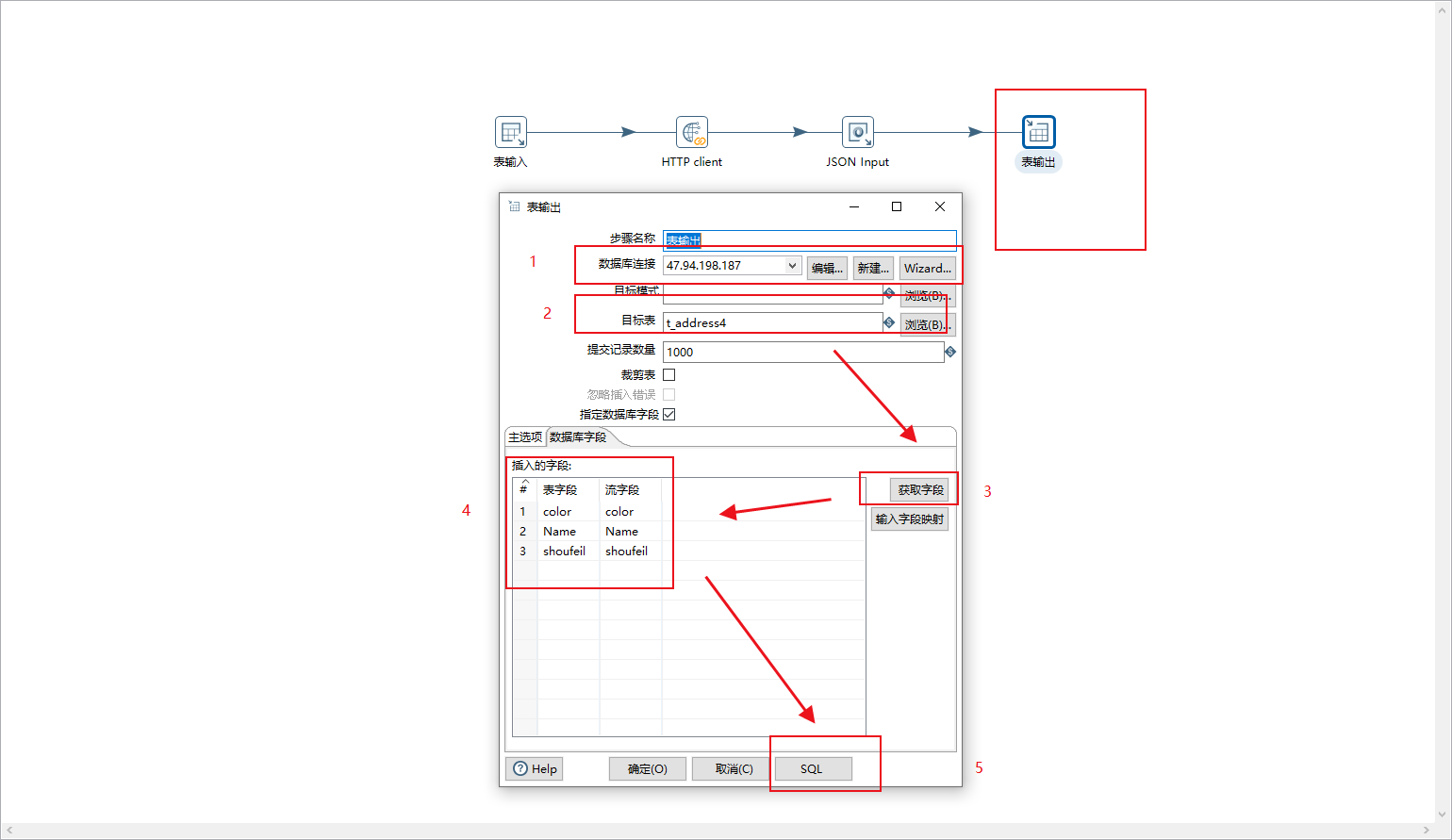Select the JSON Input step icon
Screen dimensions: 1452x840
click(857, 132)
